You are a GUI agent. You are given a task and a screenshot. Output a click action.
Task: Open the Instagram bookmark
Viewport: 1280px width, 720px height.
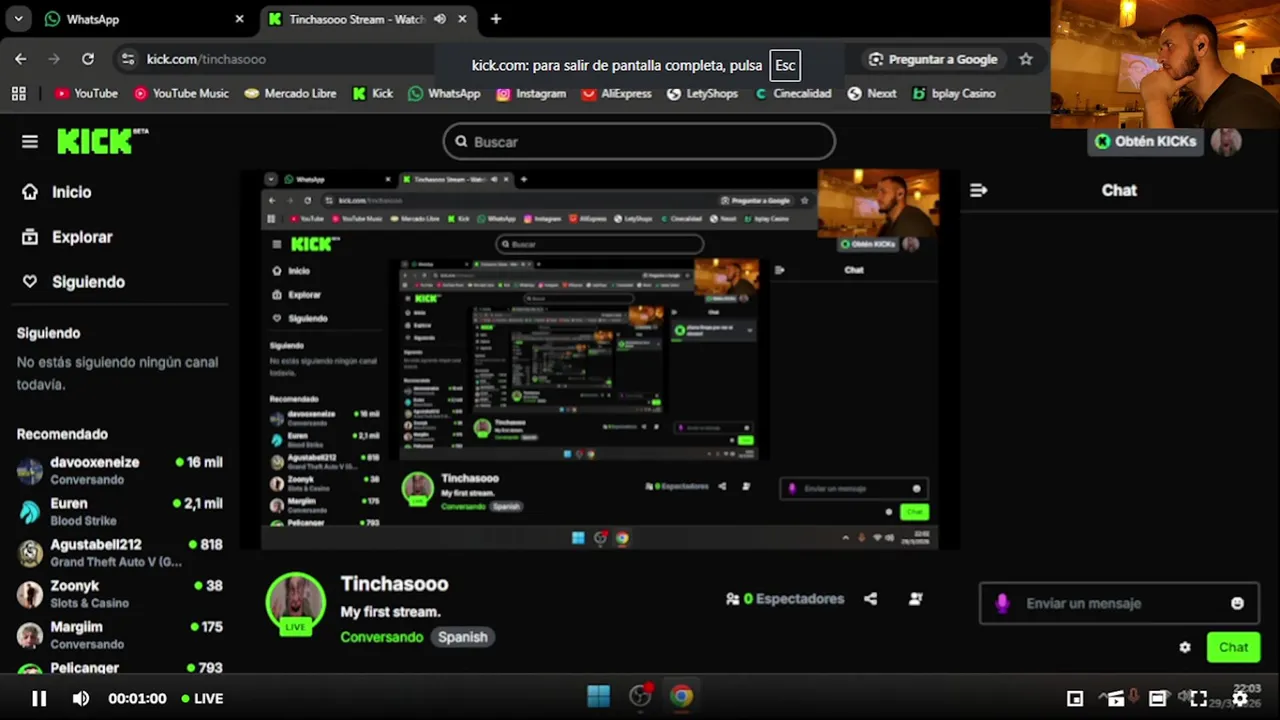531,93
